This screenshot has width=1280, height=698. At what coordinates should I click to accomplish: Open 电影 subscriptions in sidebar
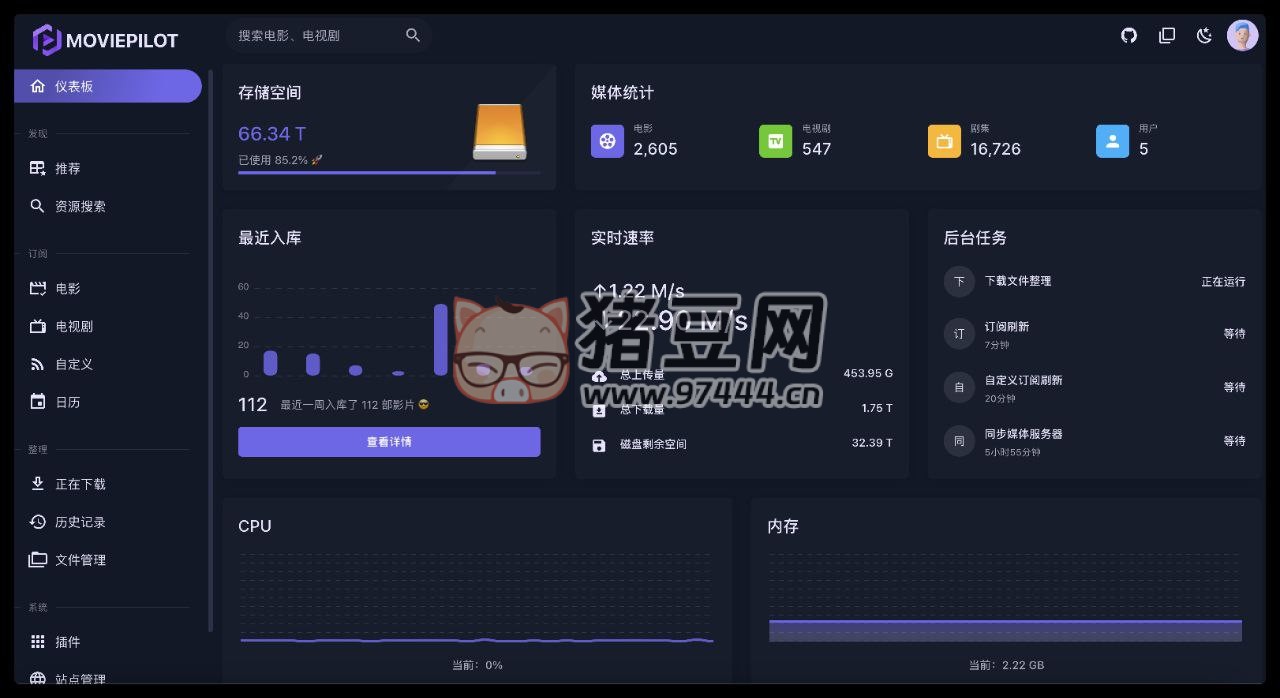click(67, 288)
